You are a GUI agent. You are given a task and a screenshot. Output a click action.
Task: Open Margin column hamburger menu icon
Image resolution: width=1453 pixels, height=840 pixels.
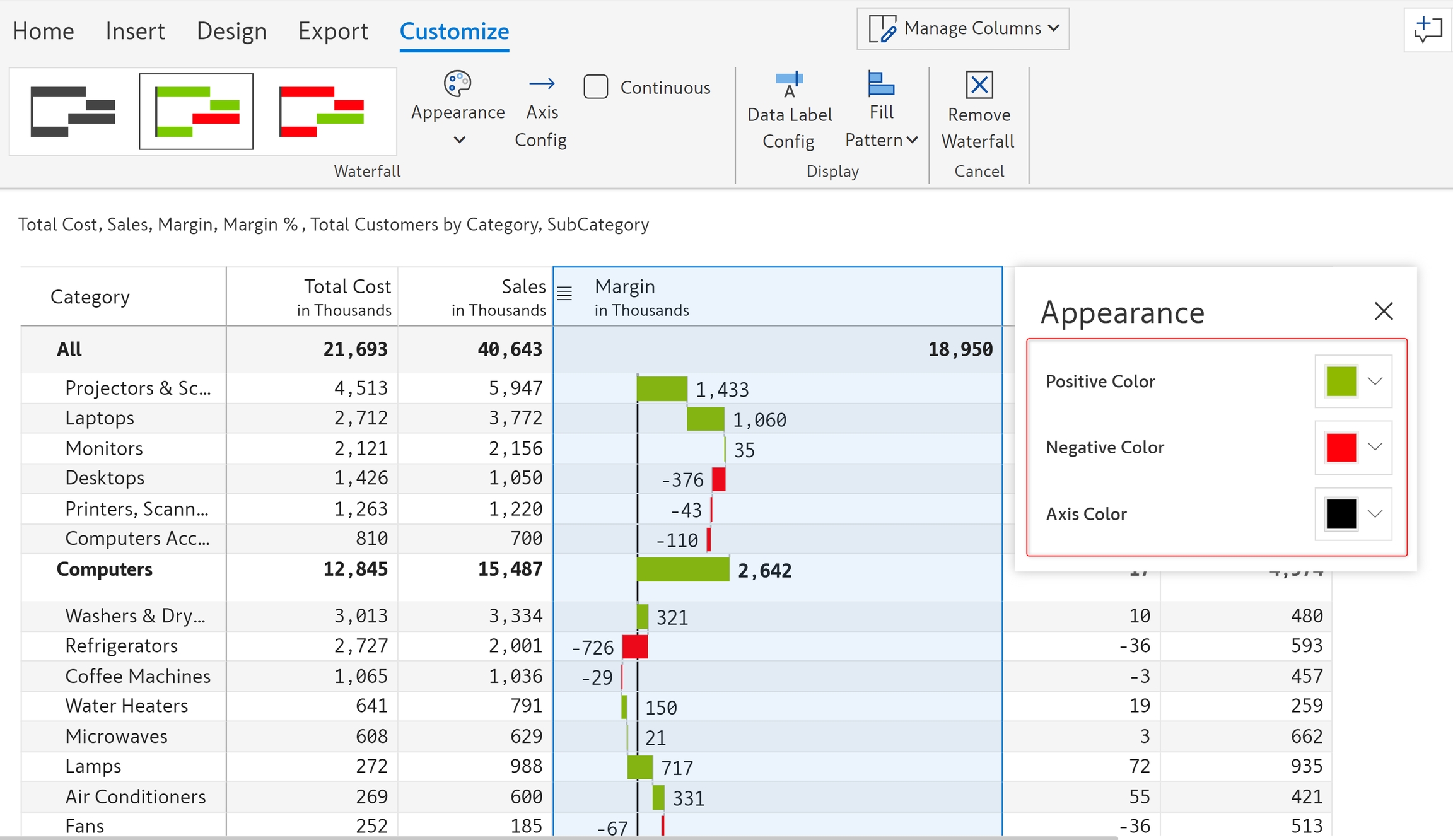(564, 294)
